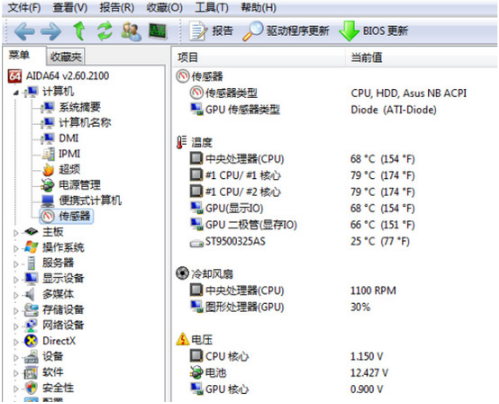Image resolution: width=499 pixels, height=404 pixels.
Task: Open the 帮助(H) menu
Action: pyautogui.click(x=259, y=7)
